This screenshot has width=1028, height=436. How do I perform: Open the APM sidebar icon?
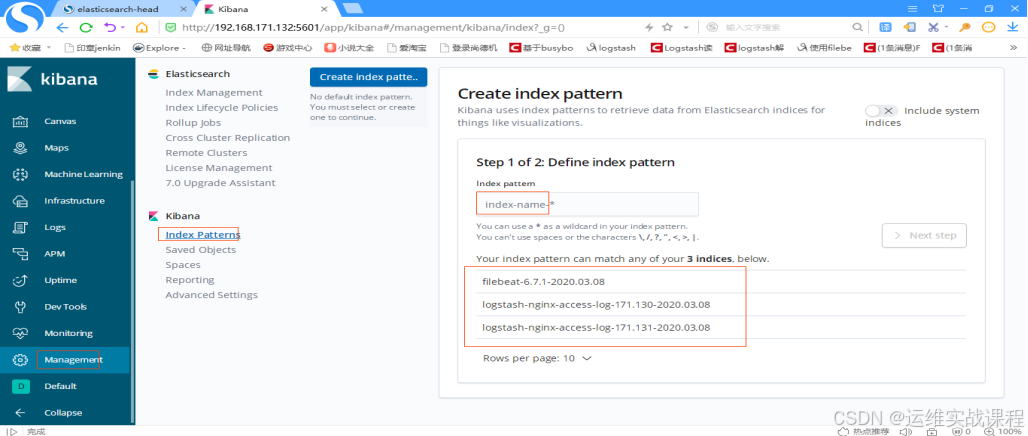(20, 254)
